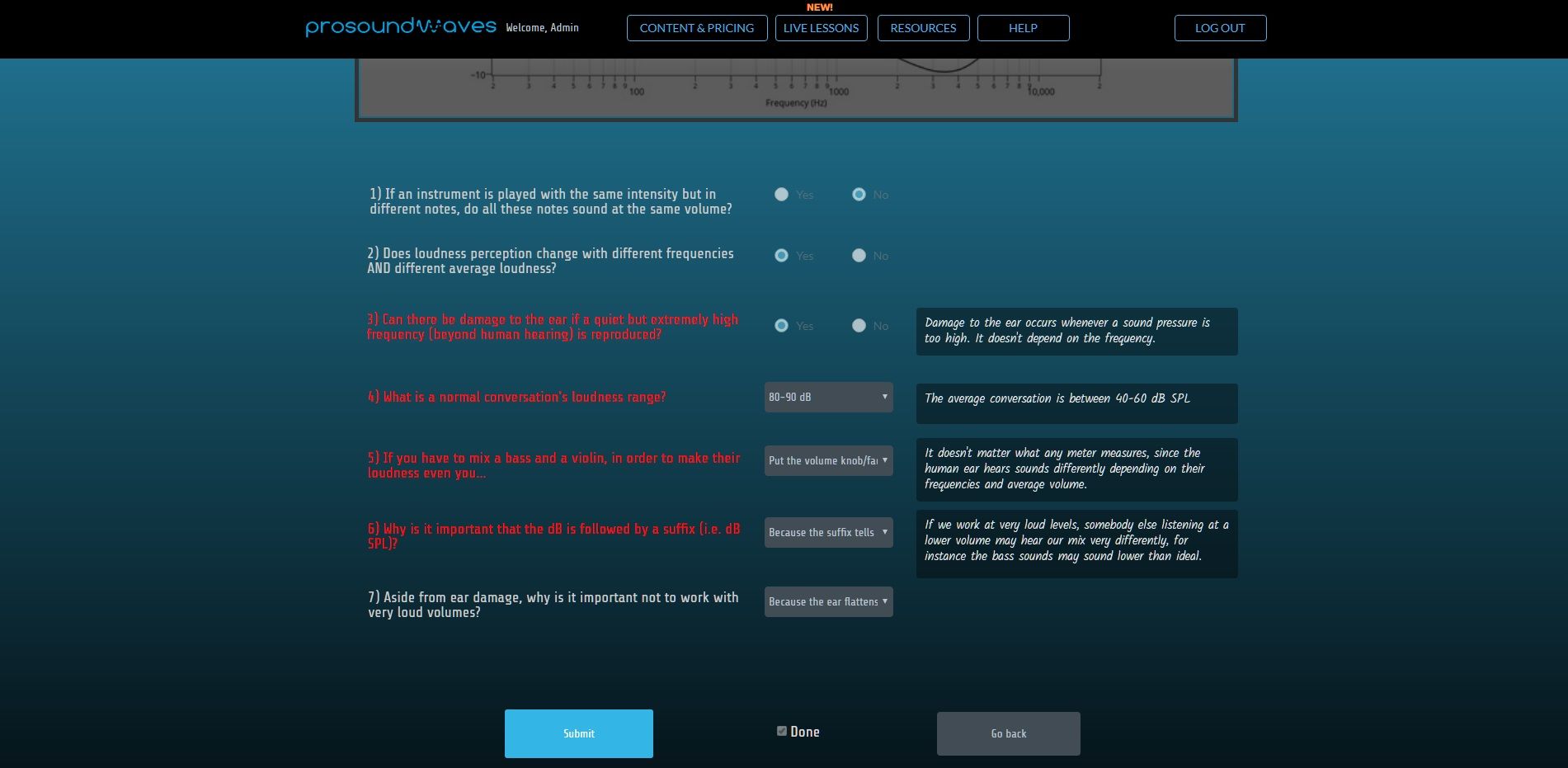Expand the bass and violin mixing dropdown
Image resolution: width=1568 pixels, height=768 pixels.
coord(828,460)
